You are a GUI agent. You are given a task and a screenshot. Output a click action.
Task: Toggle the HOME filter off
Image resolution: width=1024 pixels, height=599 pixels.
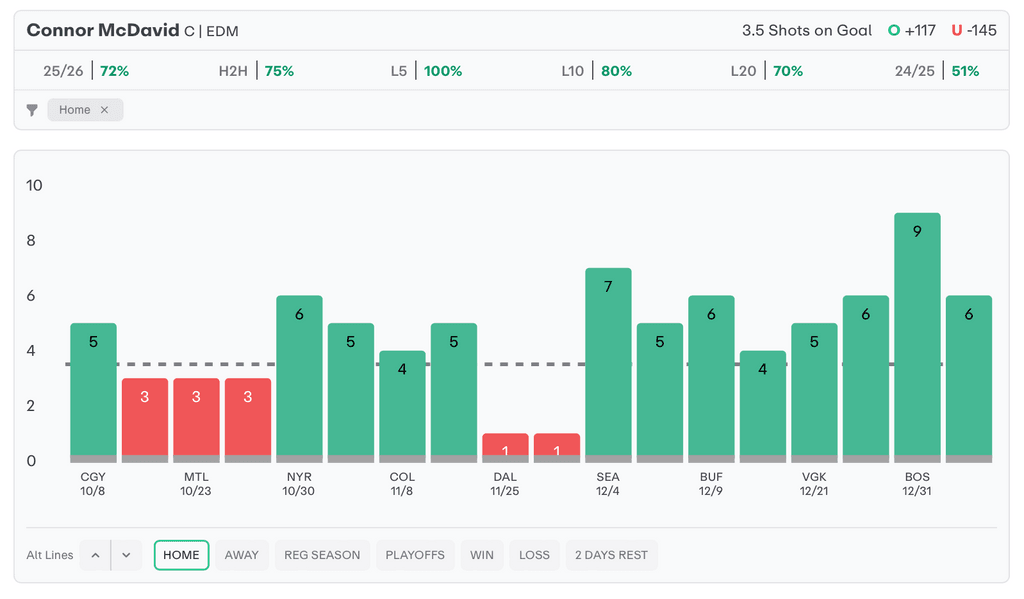tap(181, 555)
